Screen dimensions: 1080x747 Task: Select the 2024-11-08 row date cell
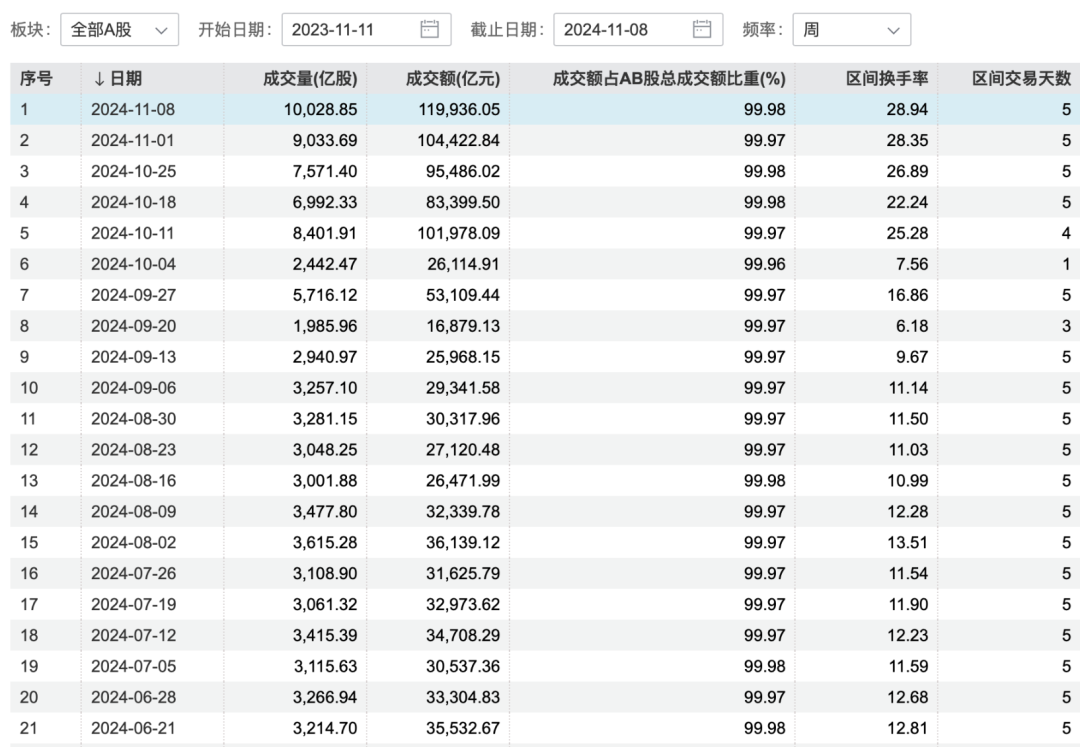click(133, 110)
